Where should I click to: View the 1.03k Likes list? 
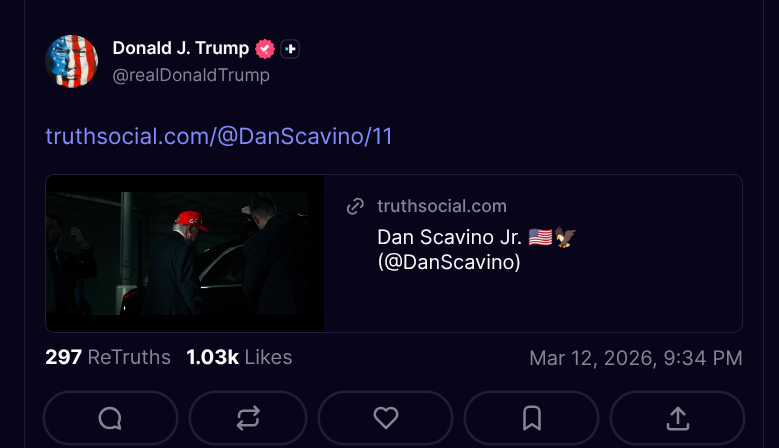(239, 357)
